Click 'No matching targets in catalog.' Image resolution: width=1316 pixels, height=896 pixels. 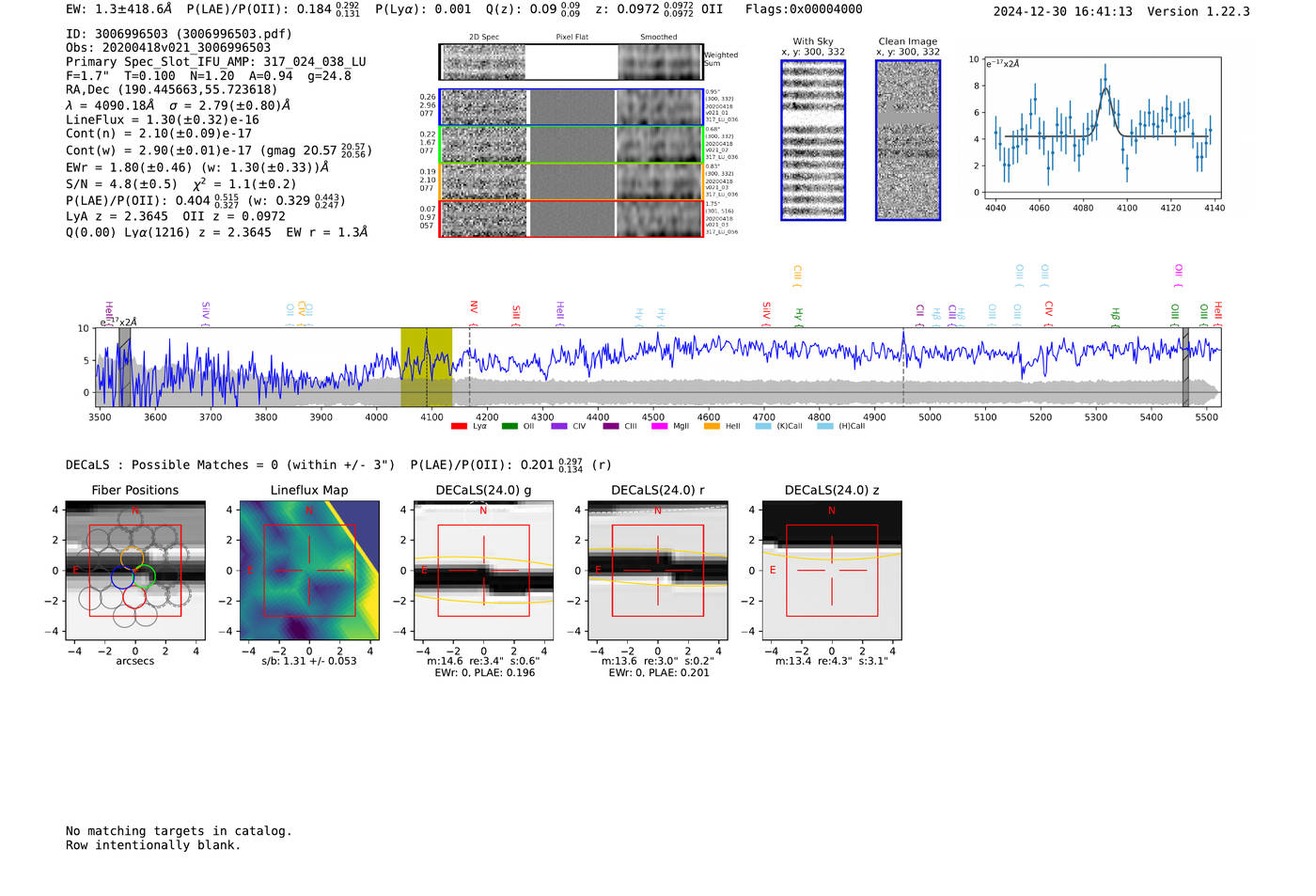pyautogui.click(x=179, y=831)
